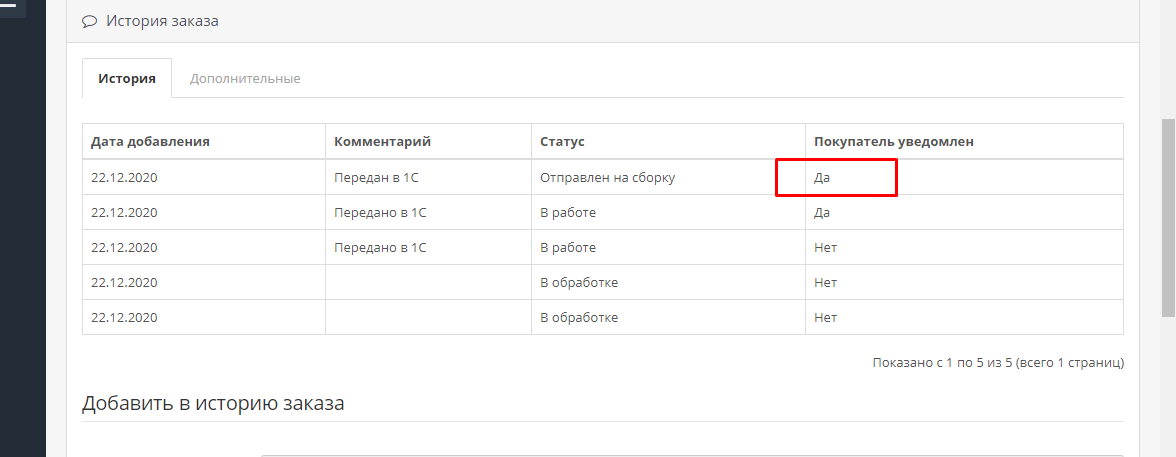Click the Покупатель уведомлен column header
1176x457 pixels.
tap(894, 141)
